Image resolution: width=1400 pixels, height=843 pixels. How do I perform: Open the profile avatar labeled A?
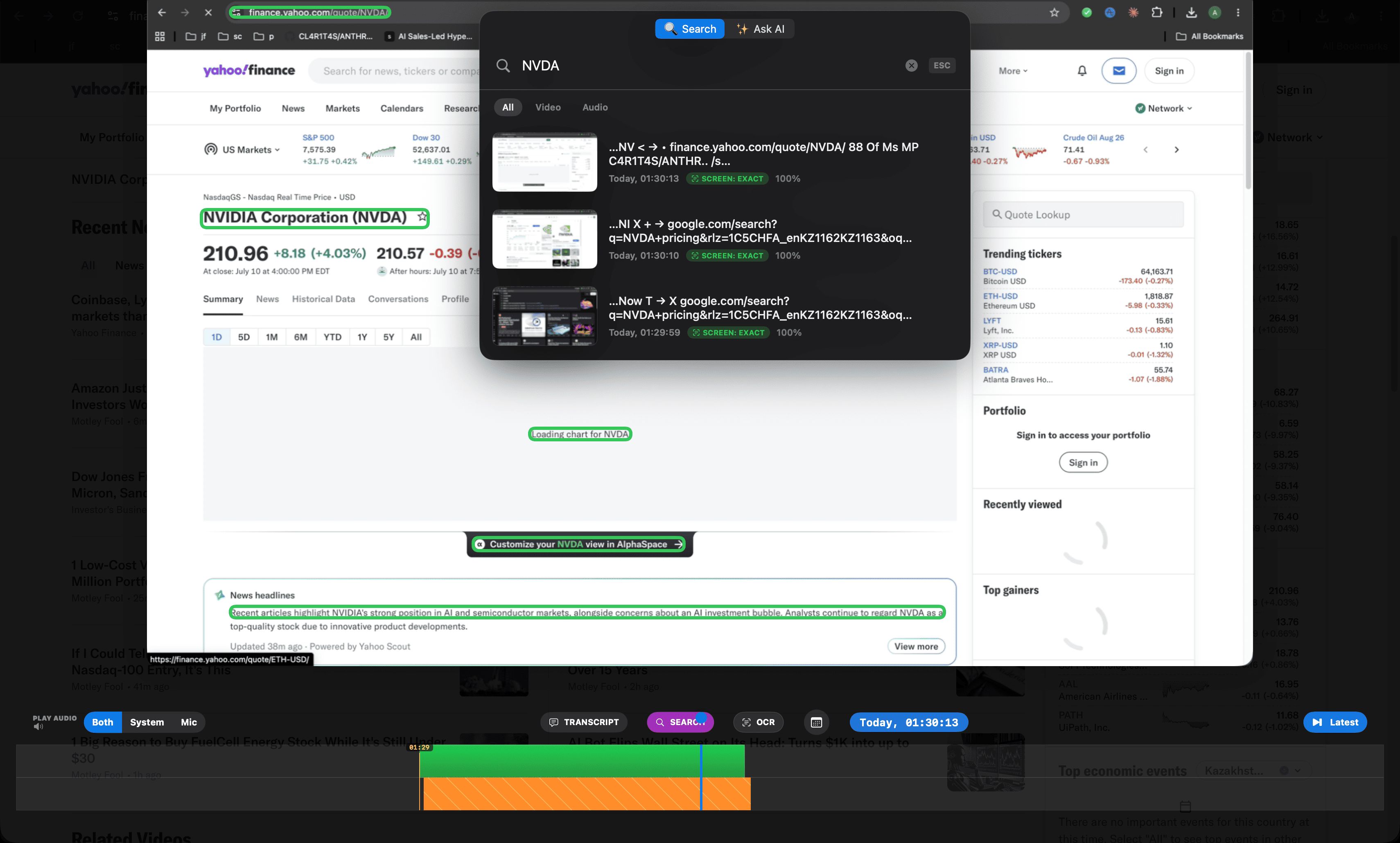pos(1215,13)
